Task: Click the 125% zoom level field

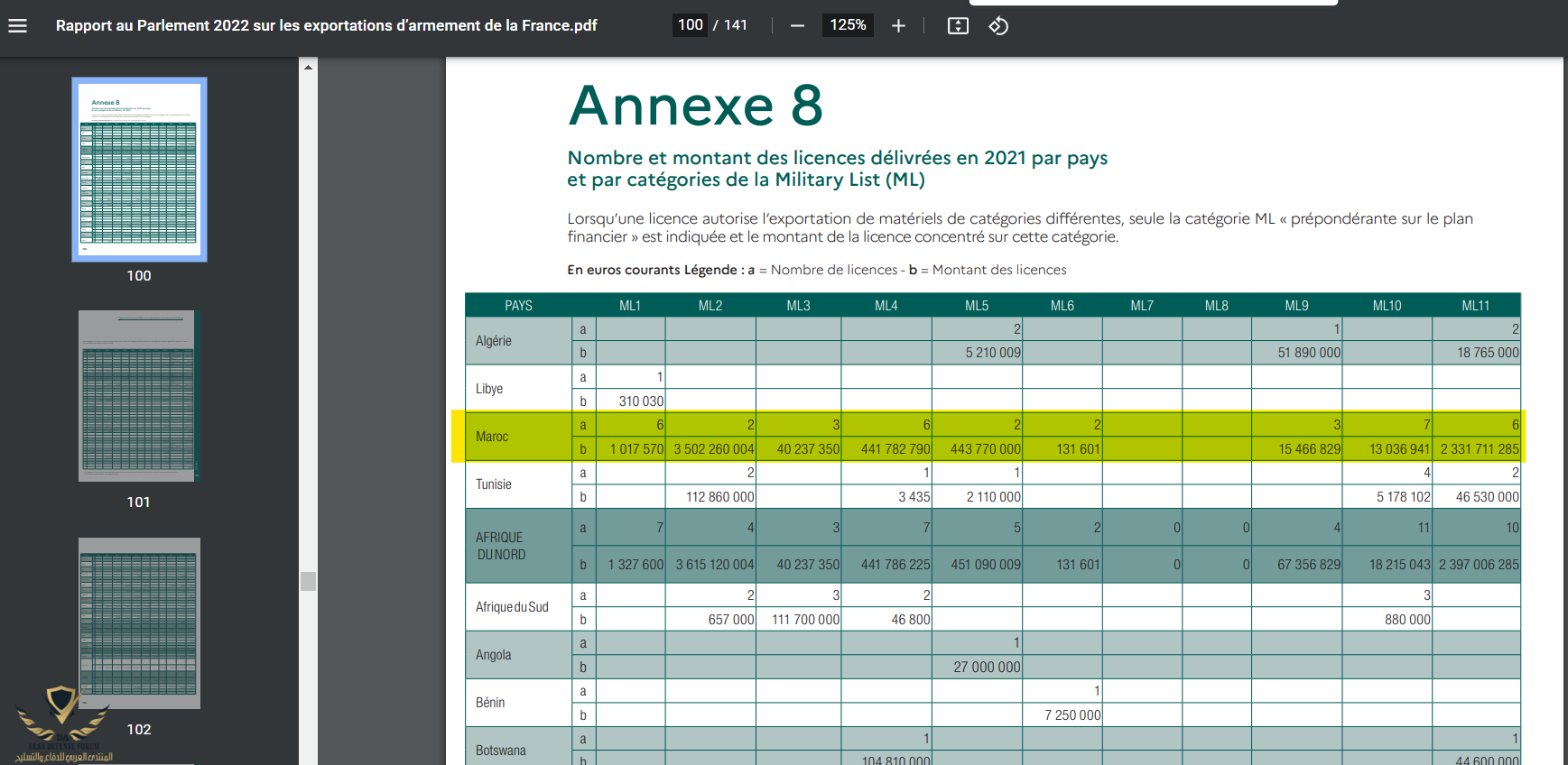Action: pyautogui.click(x=848, y=25)
